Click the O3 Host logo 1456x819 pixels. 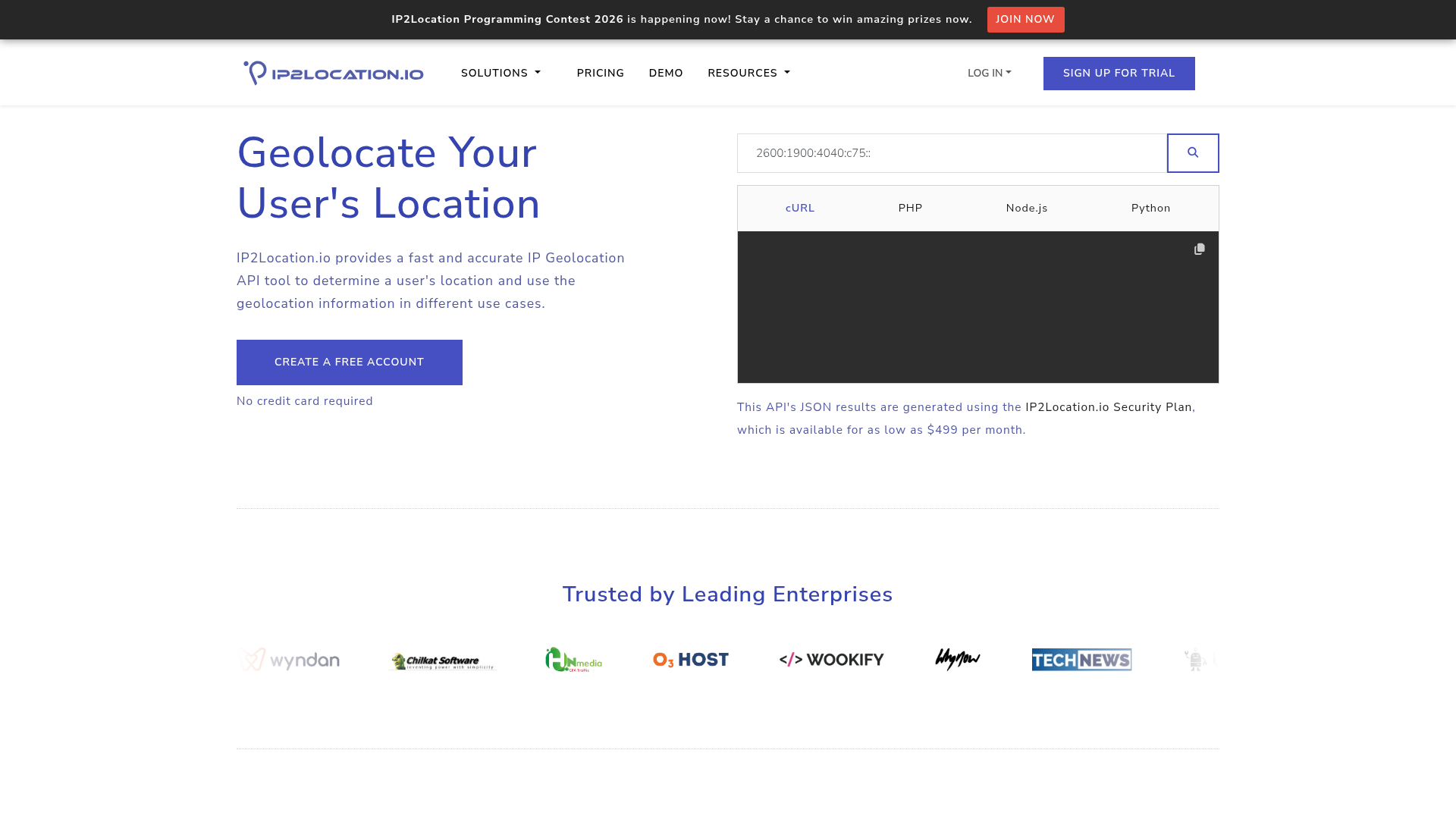[691, 660]
